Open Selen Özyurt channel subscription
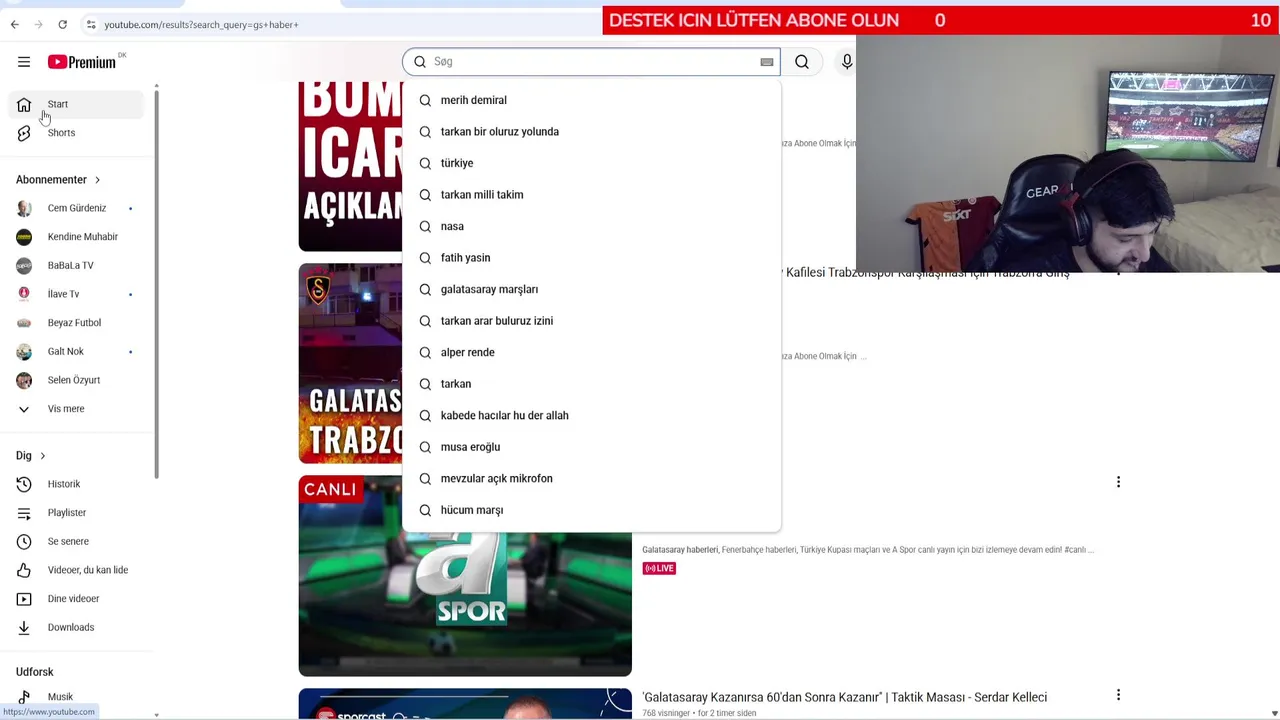Image resolution: width=1280 pixels, height=720 pixels. [76, 380]
